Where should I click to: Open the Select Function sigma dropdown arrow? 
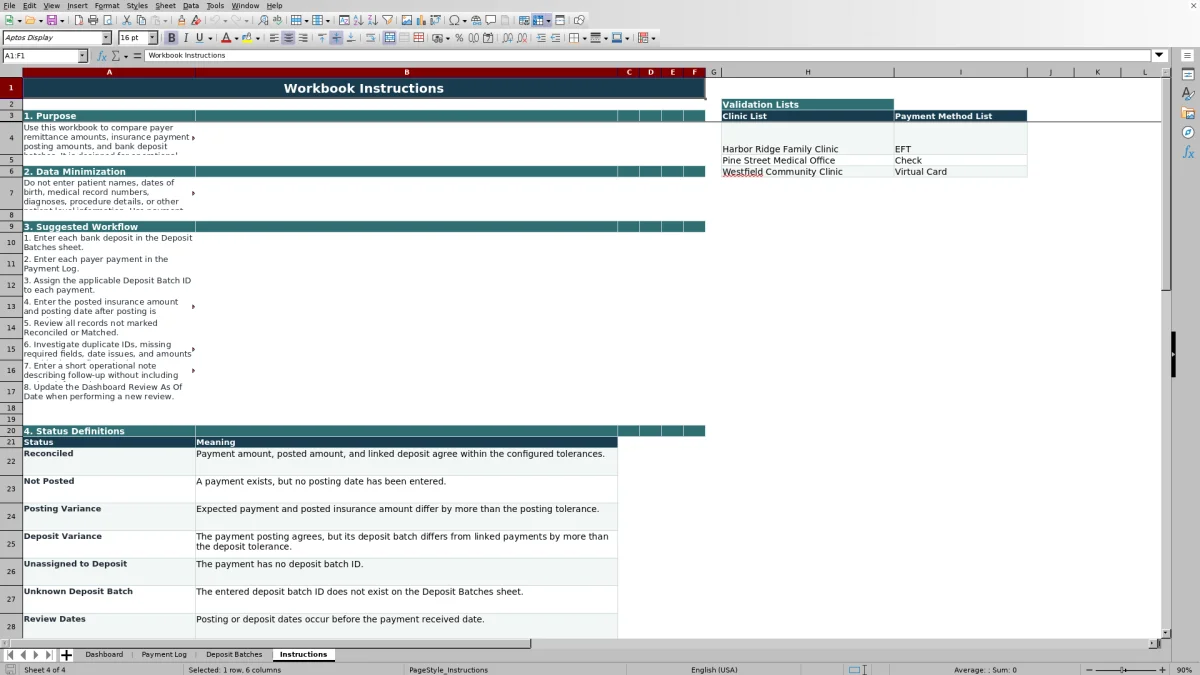coord(126,56)
